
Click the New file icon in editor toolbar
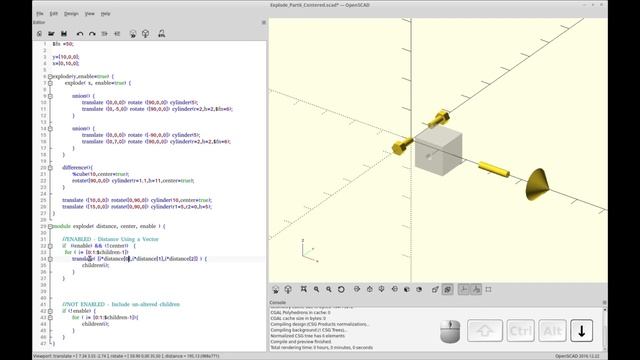click(x=40, y=34)
